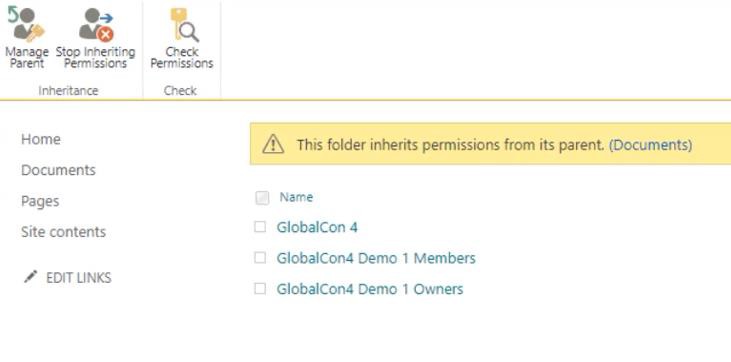
Task: Go to Home in left navigation
Action: click(x=41, y=139)
